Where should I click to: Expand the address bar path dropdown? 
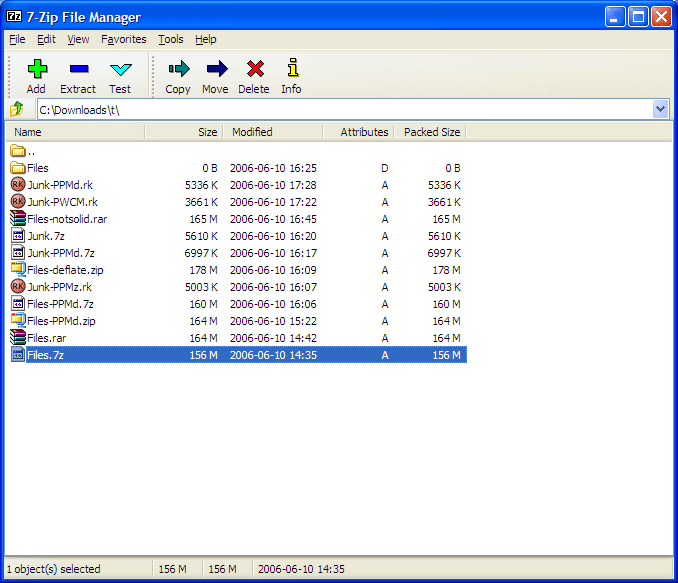tap(660, 109)
